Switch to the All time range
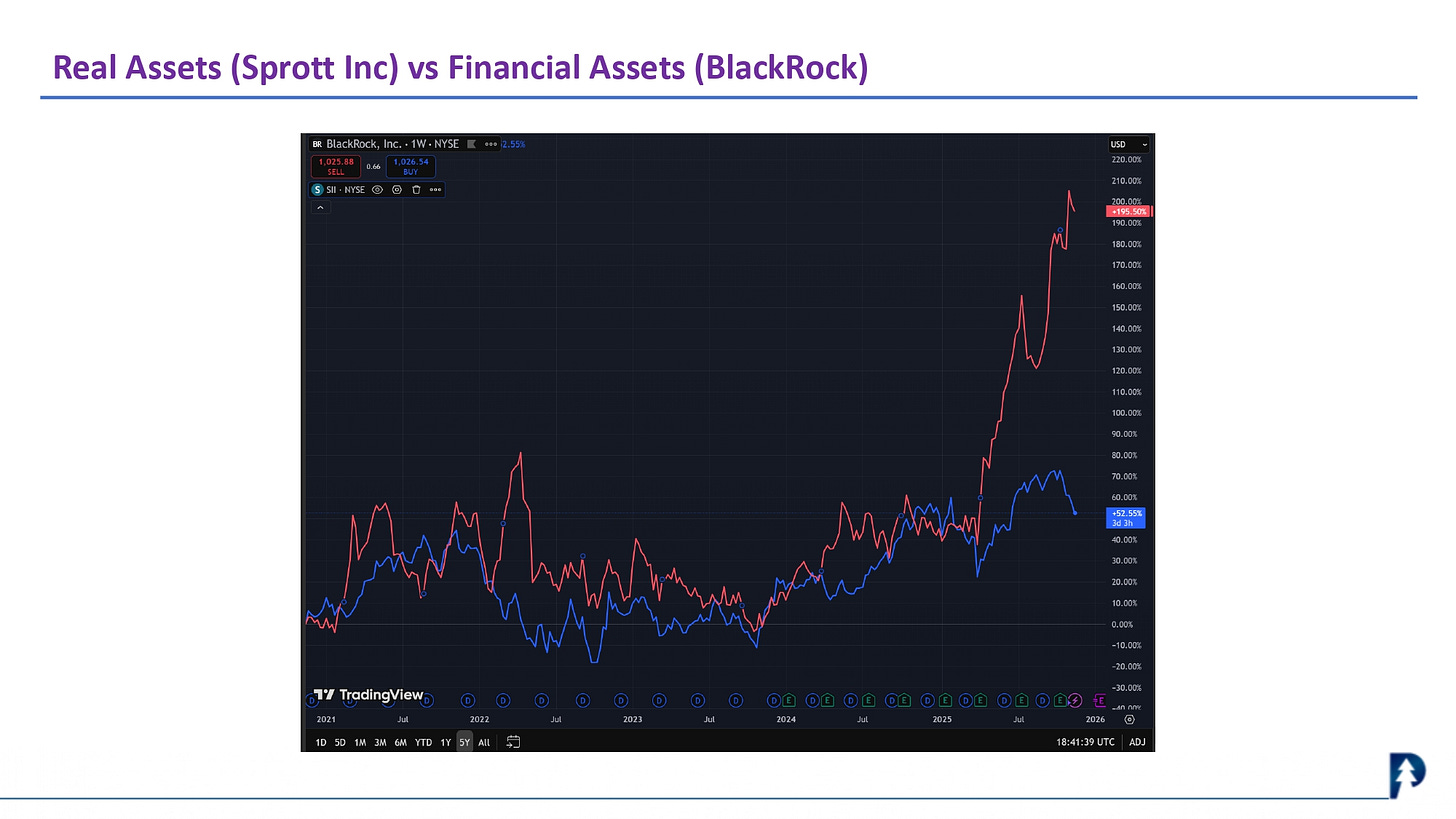This screenshot has width=1456, height=819. [484, 742]
